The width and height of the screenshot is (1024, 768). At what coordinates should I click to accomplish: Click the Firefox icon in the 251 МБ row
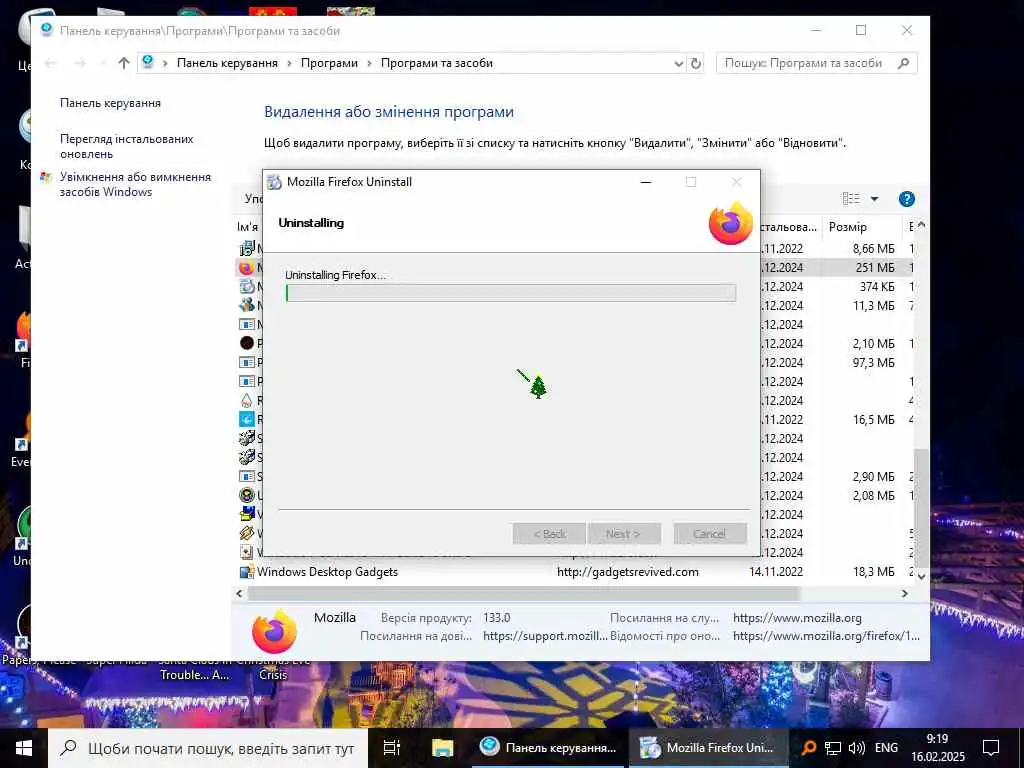[246, 268]
